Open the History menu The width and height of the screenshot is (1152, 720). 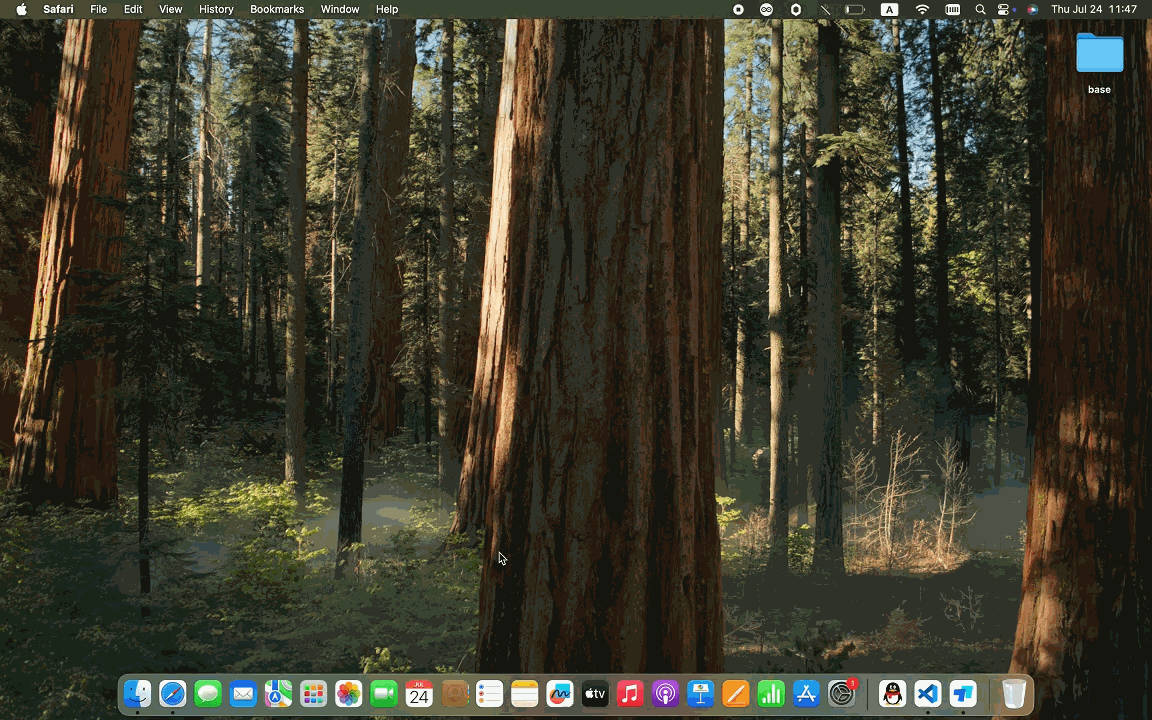(216, 9)
